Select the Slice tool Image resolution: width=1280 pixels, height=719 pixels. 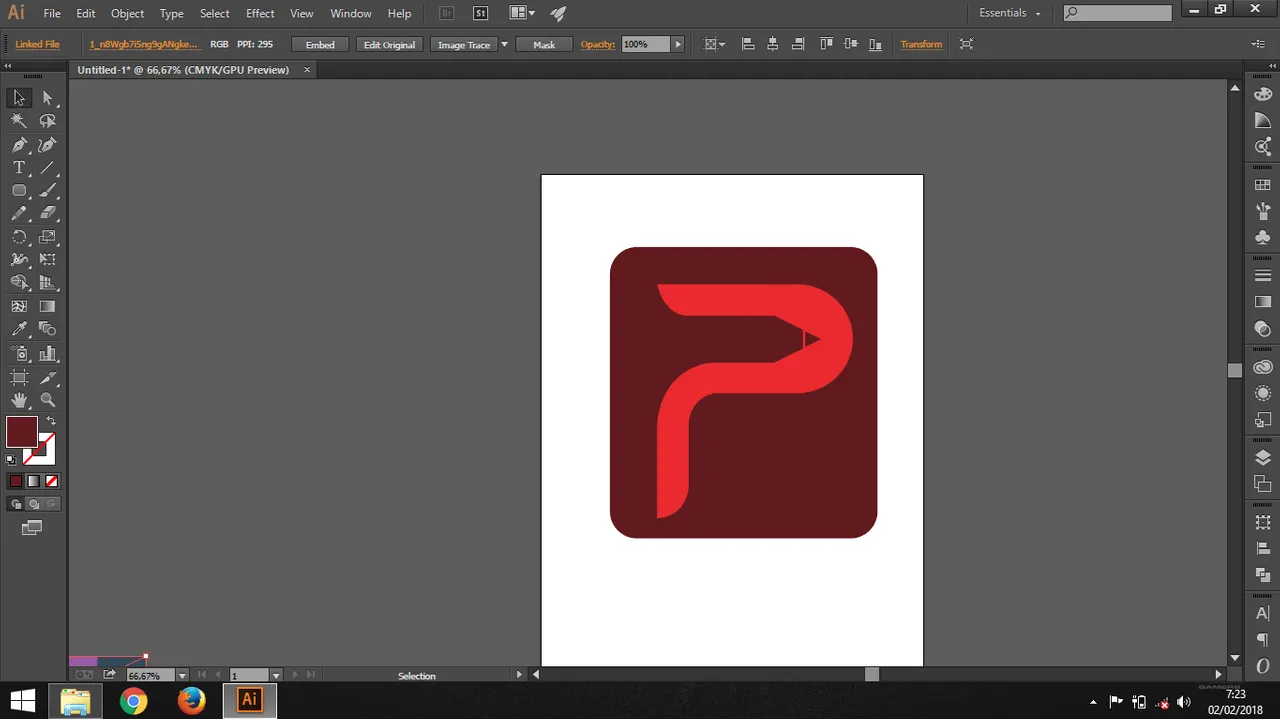click(x=47, y=378)
